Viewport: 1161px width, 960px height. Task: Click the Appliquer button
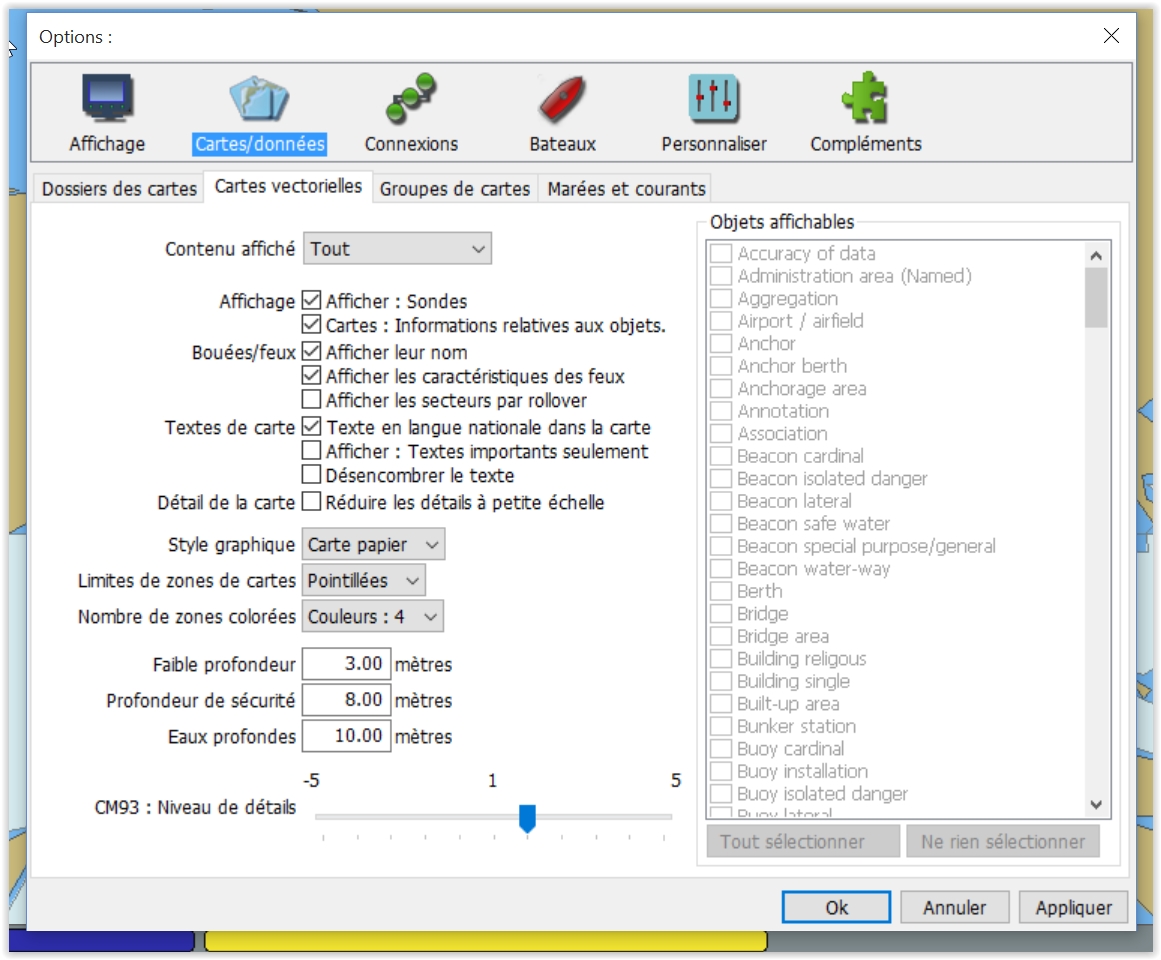tap(1073, 908)
